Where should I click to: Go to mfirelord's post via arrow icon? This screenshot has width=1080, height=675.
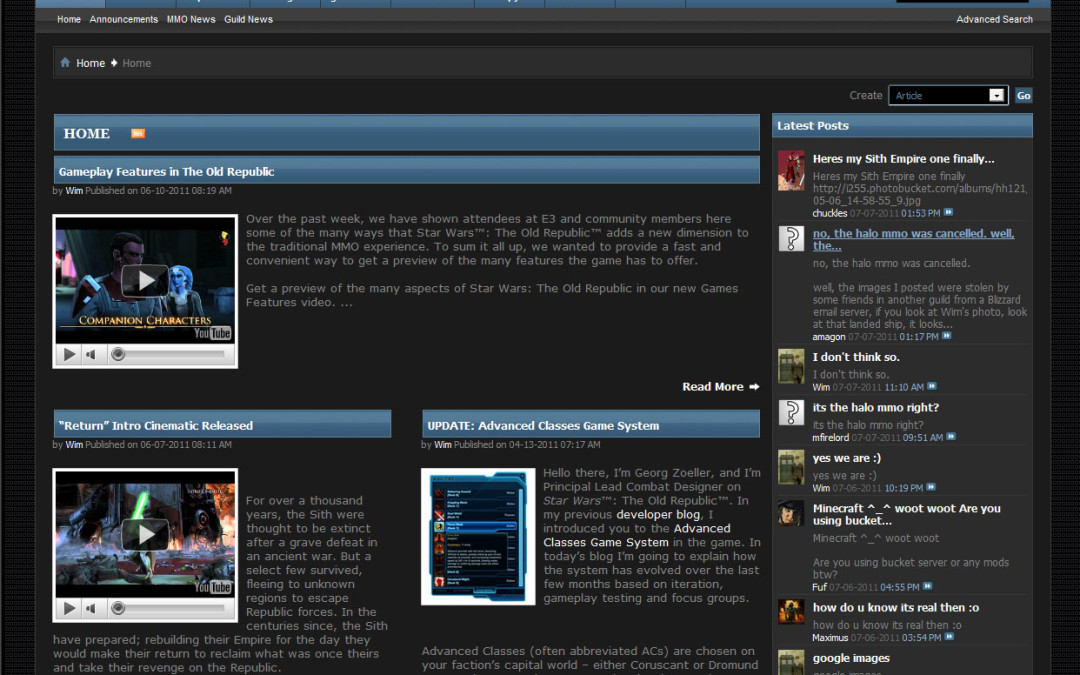pyautogui.click(x=951, y=437)
